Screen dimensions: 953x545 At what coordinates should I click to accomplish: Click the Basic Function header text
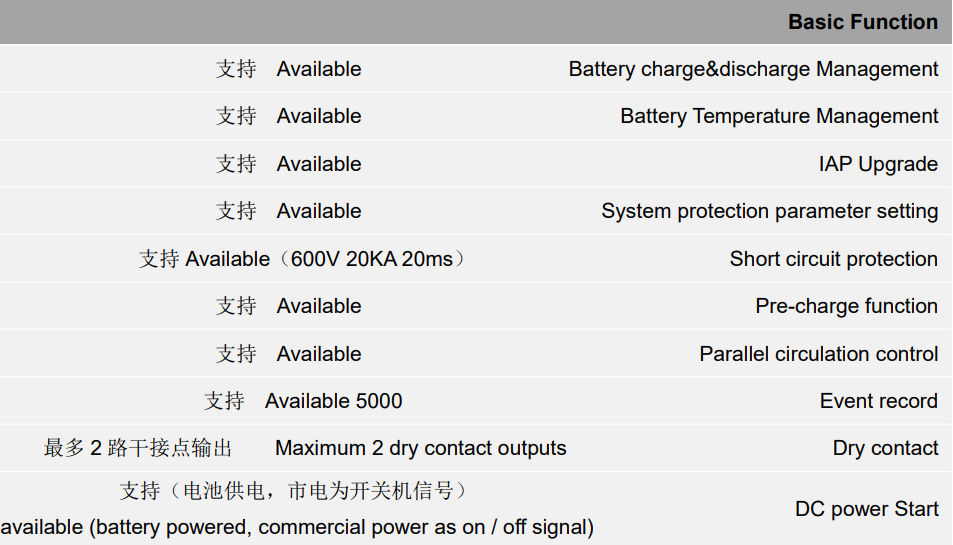coord(863,22)
